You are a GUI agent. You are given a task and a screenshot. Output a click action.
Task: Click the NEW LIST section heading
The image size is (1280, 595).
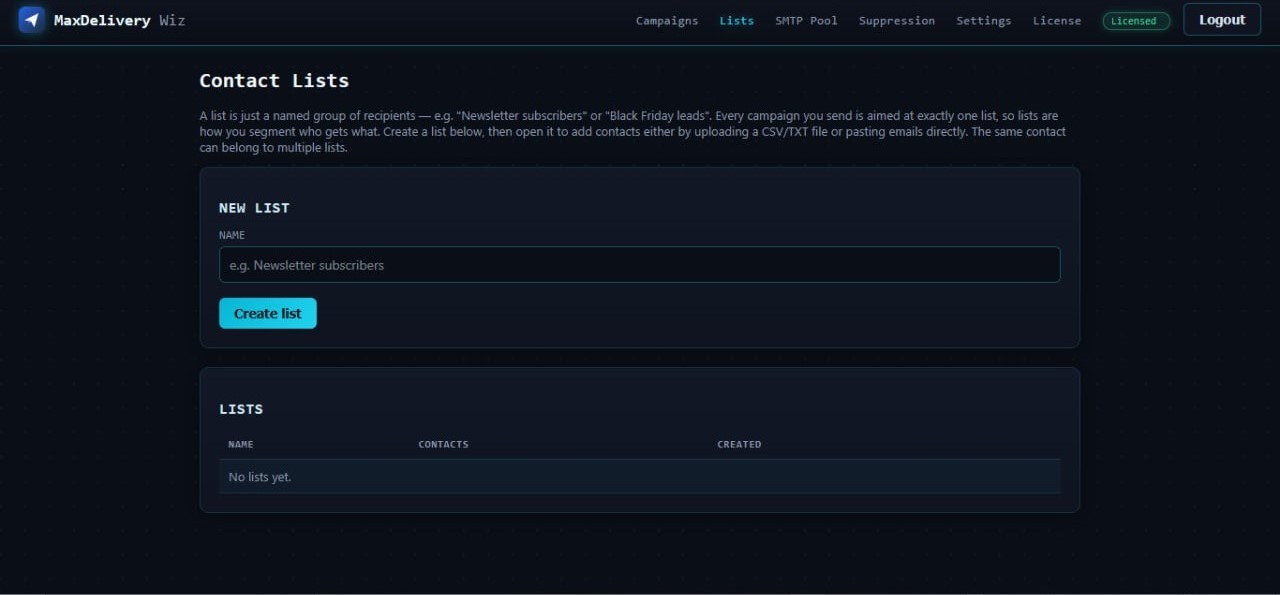[254, 208]
